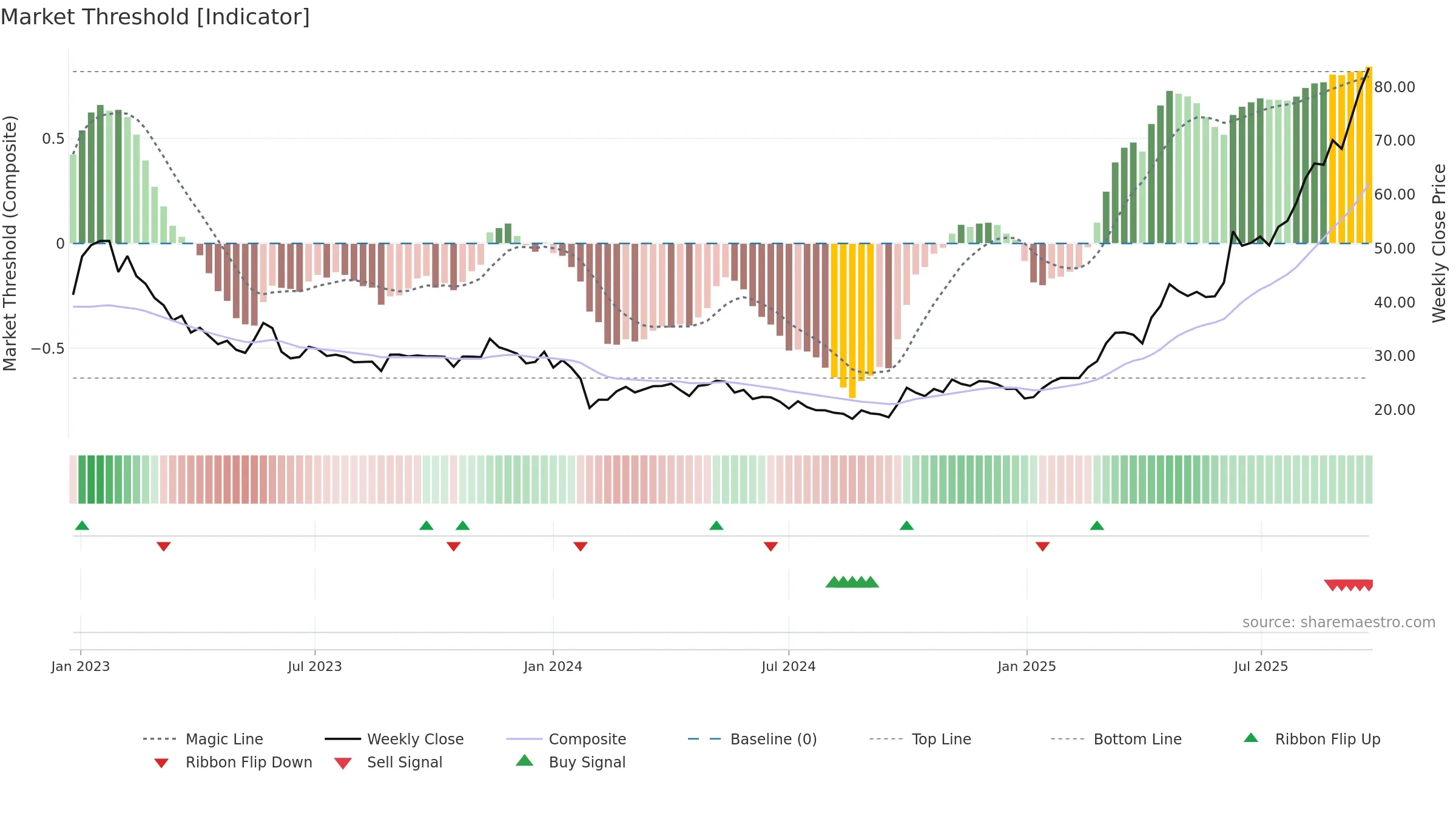The width and height of the screenshot is (1456, 819).
Task: Click the cluster of green buy signal markers
Action: click(x=852, y=582)
